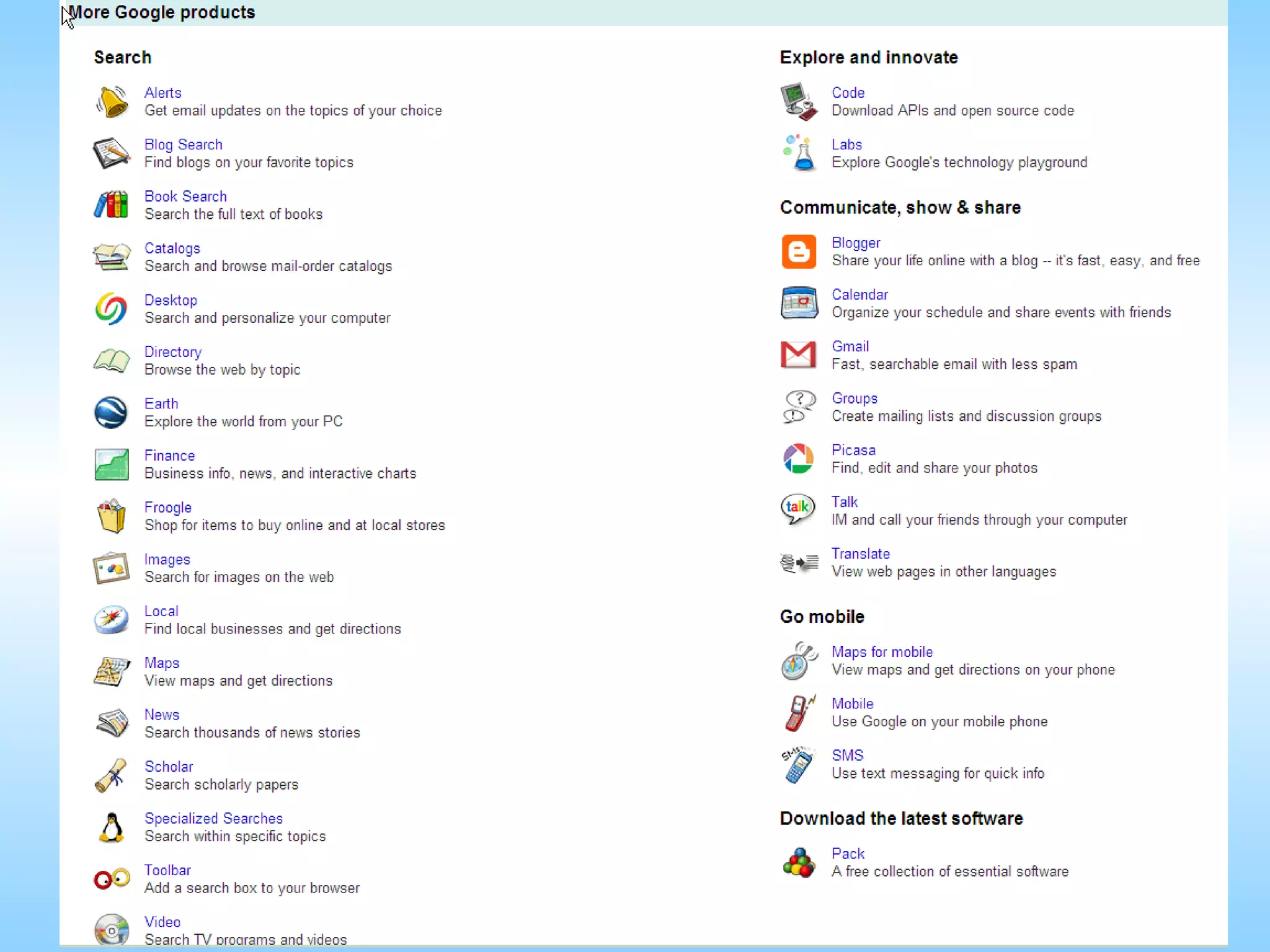
Task: Open the Desktop link
Action: click(171, 301)
